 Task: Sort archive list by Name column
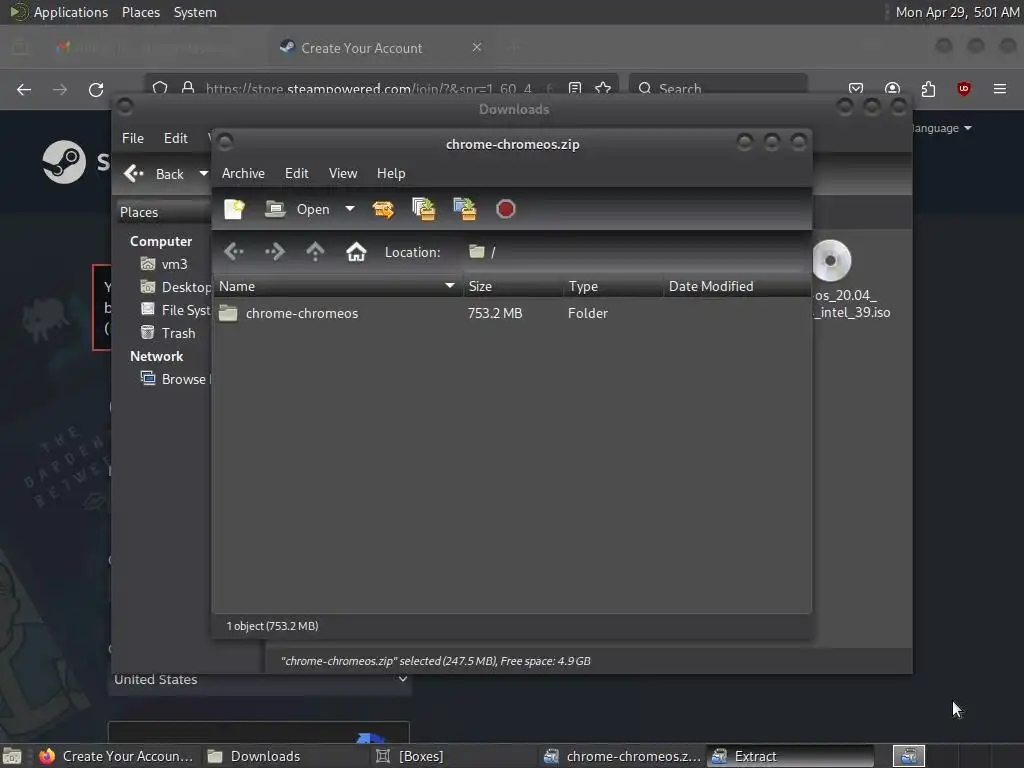(338, 286)
